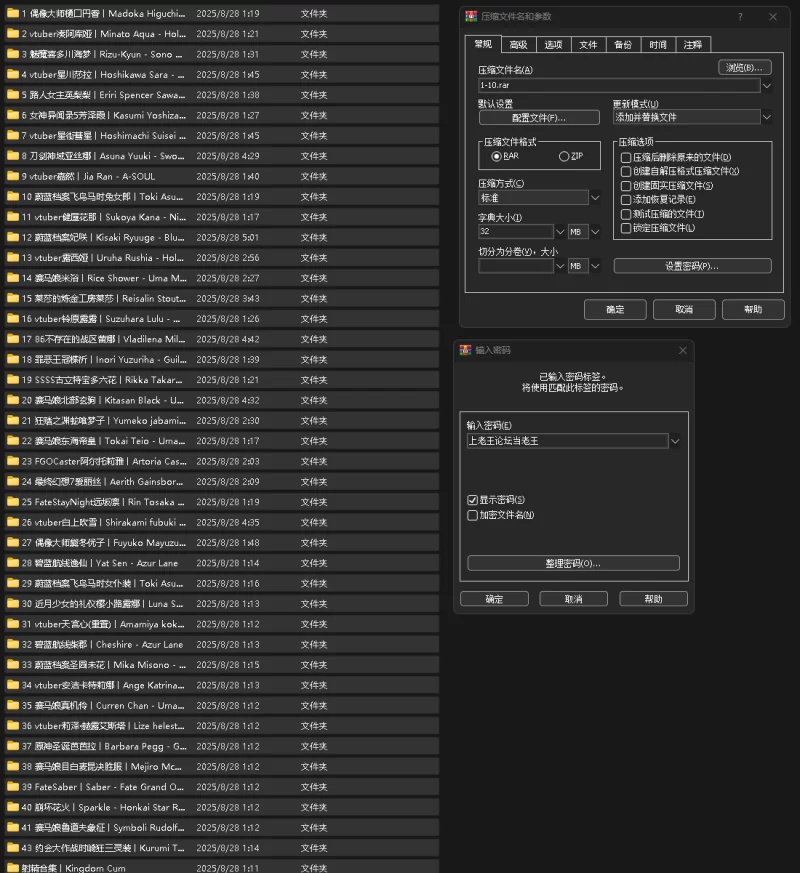Click folder icon of 16 Suzuhara Lulu row
Screen dimensions: 800x873
(x=12, y=318)
